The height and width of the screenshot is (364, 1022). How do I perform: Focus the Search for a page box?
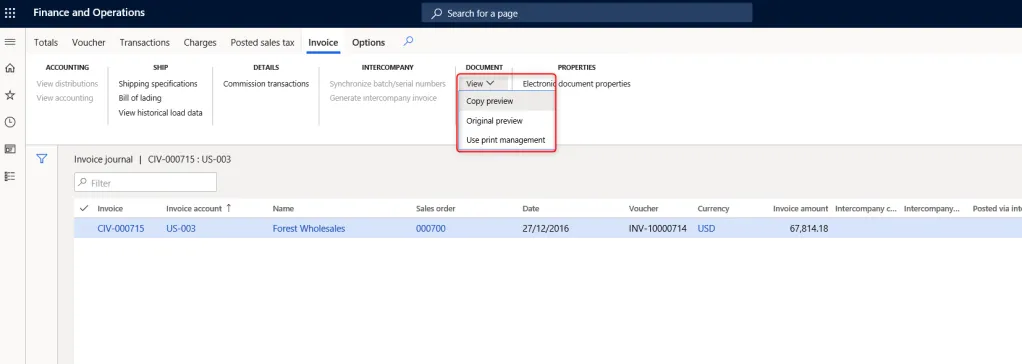(587, 13)
